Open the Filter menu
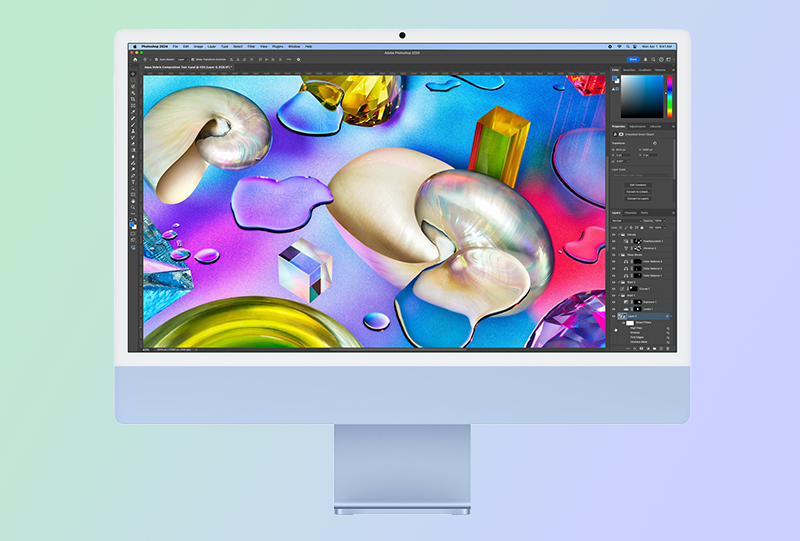 click(x=251, y=46)
